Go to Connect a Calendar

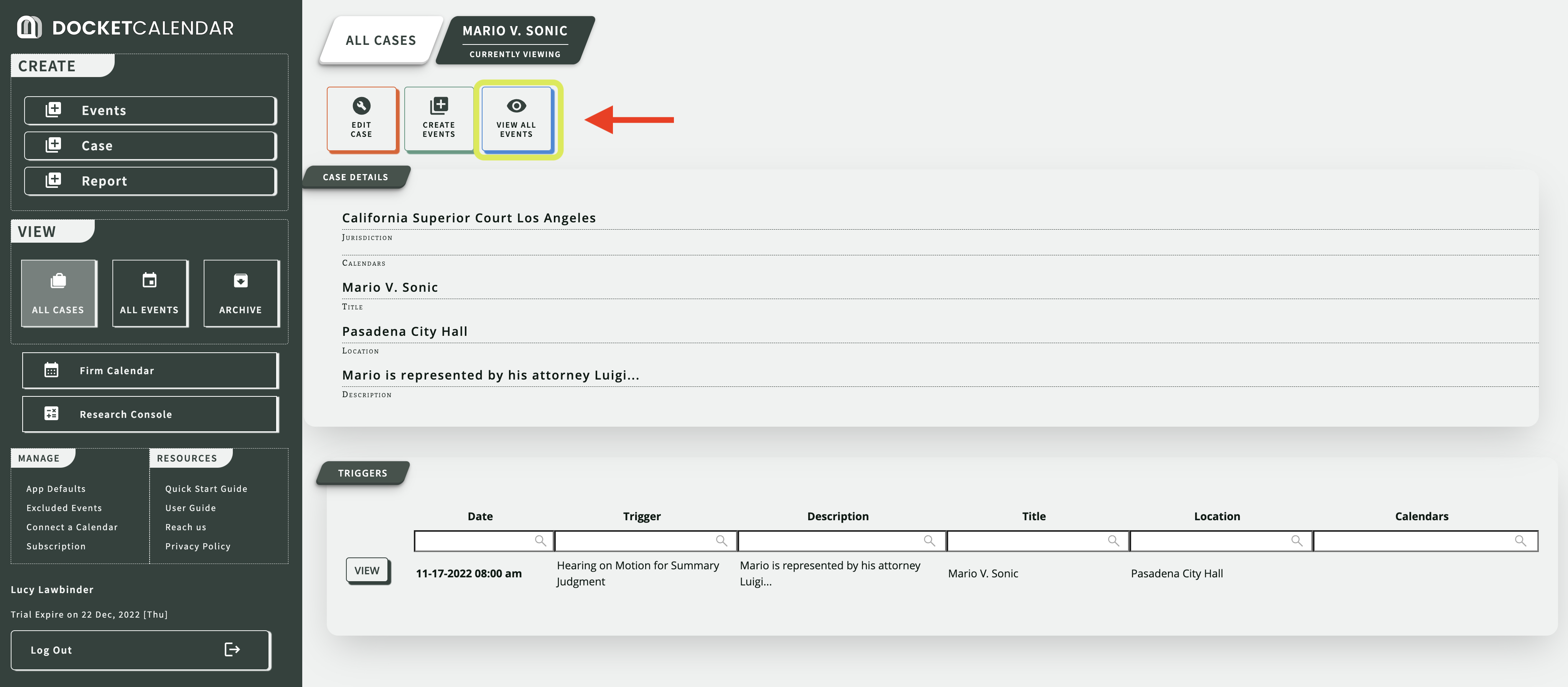coord(72,527)
